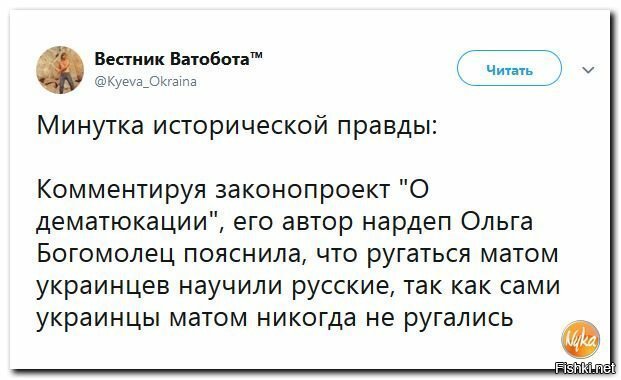Open the @Kyeva_Okraina handle link
Viewport: 621px width, 380px height.
pyautogui.click(x=145, y=82)
